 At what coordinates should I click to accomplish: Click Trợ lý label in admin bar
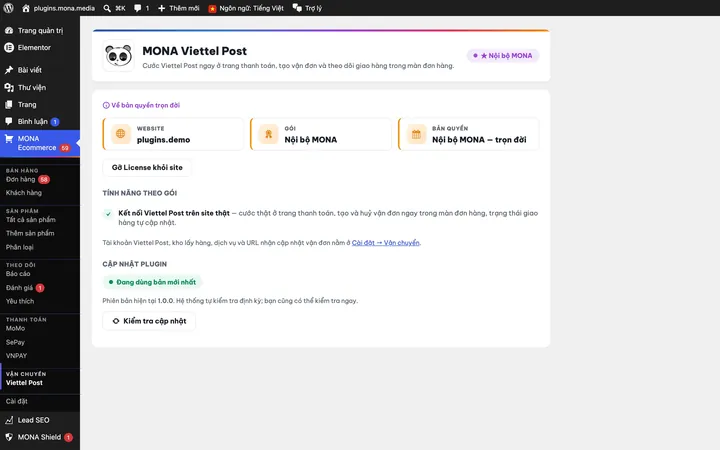pyautogui.click(x=314, y=8)
